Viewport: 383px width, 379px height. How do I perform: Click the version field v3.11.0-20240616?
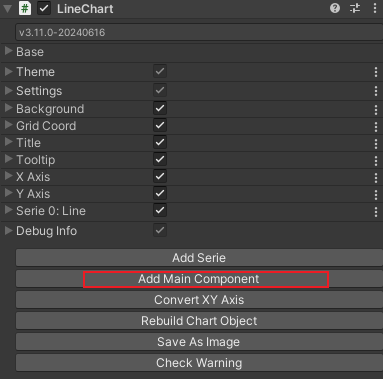(199, 32)
